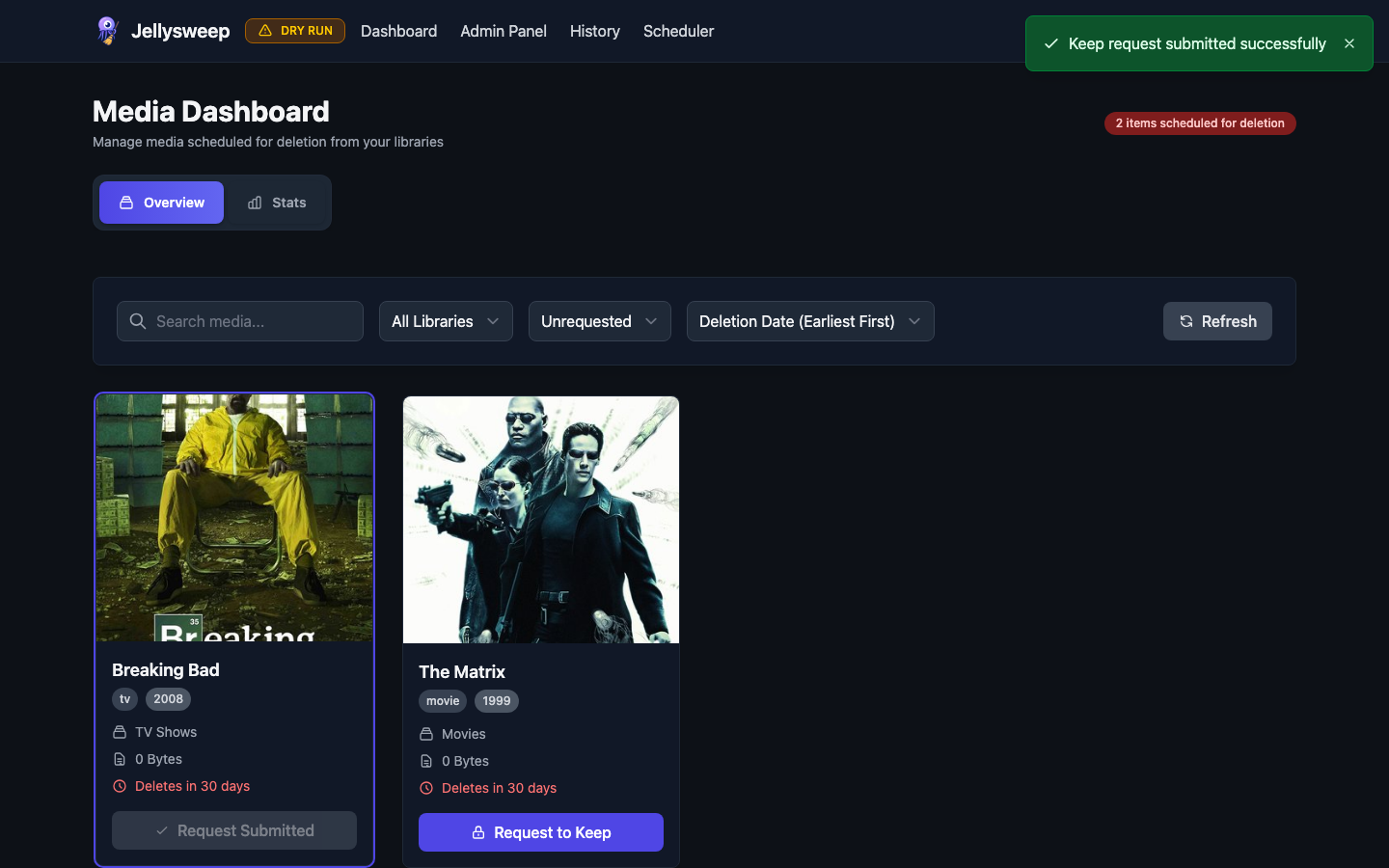This screenshot has height=868, width=1389.
Task: Click the library icon beside Movies
Action: pyautogui.click(x=426, y=734)
